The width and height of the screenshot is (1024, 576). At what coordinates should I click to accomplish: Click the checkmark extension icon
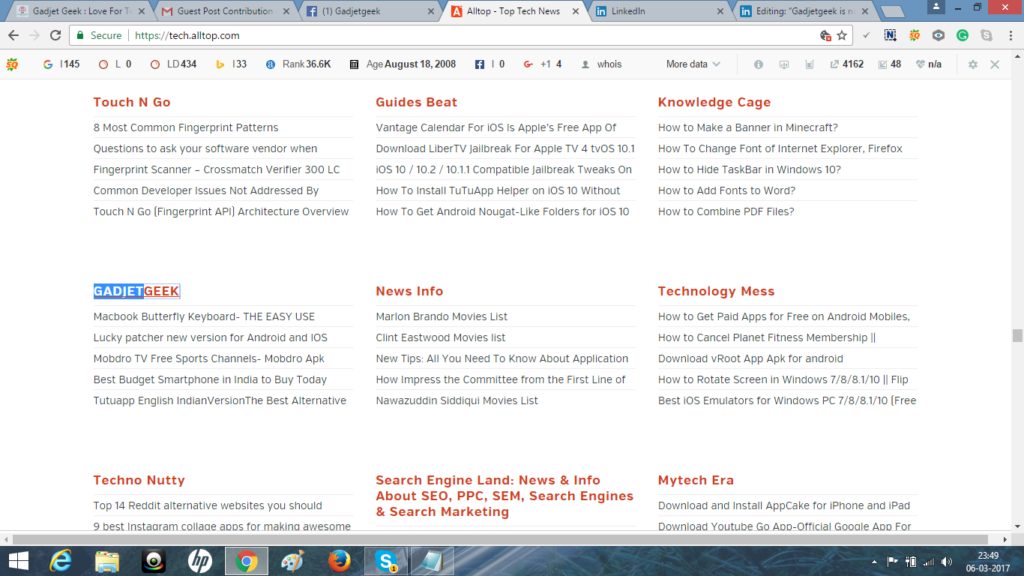click(x=866, y=35)
